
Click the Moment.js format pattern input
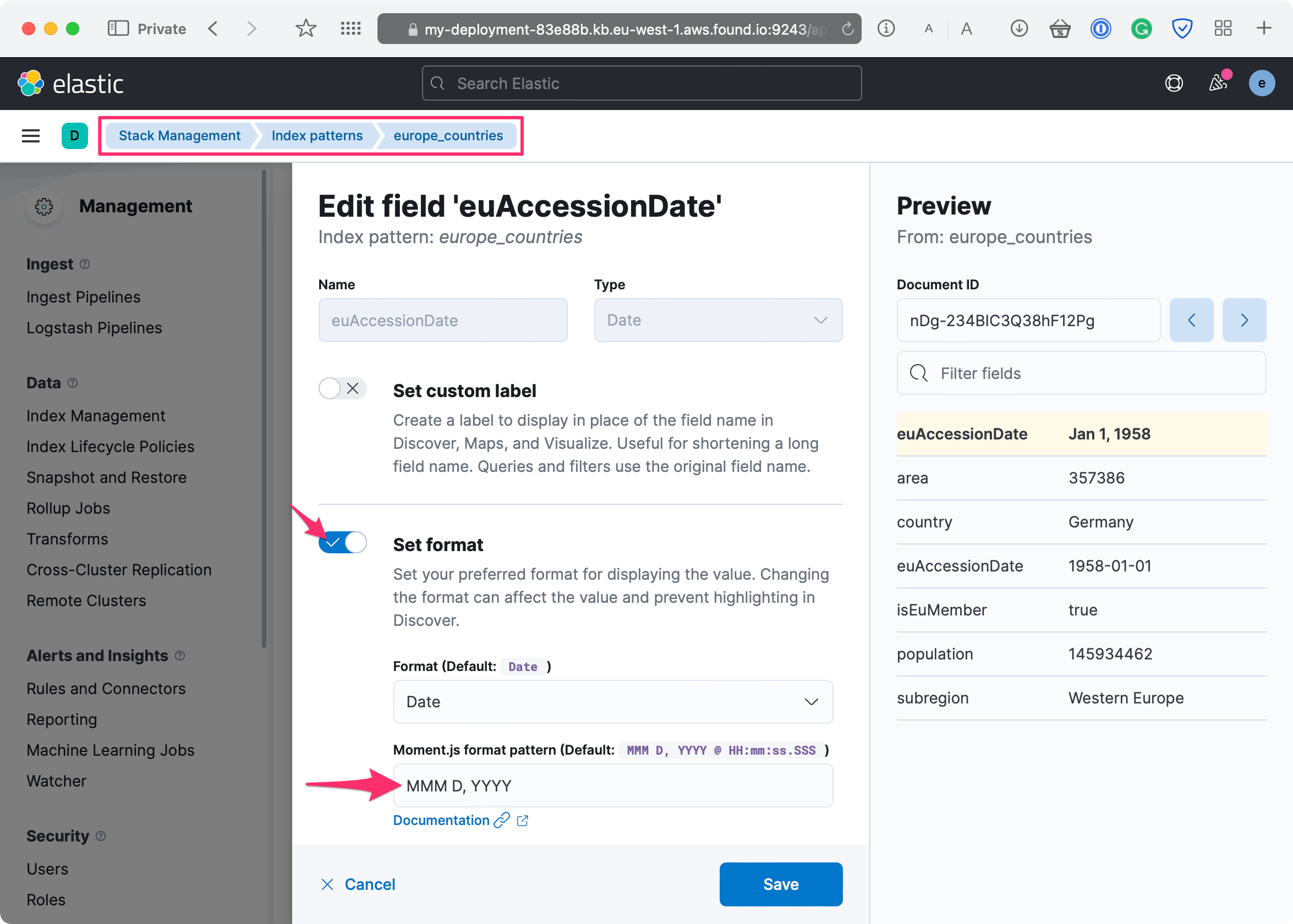tap(612, 786)
